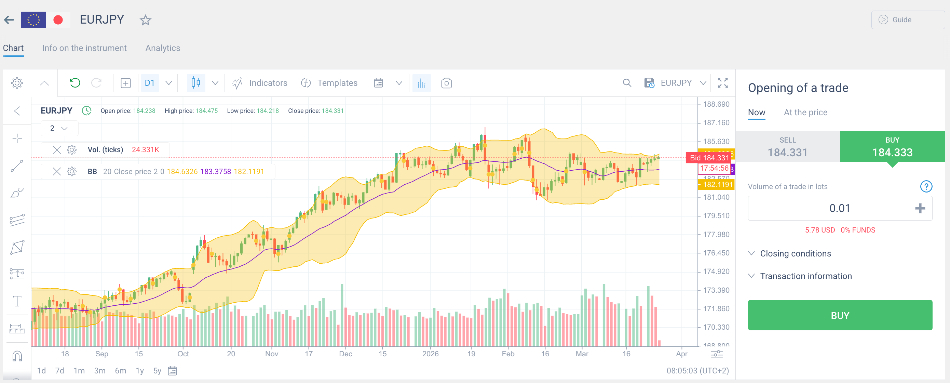Select the curve drawing tool

click(x=17, y=193)
